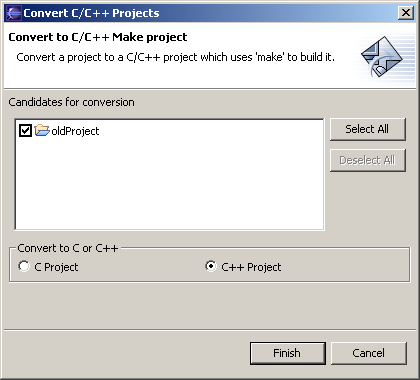Click the C Project option label text
420x380 pixels.
tap(56, 267)
